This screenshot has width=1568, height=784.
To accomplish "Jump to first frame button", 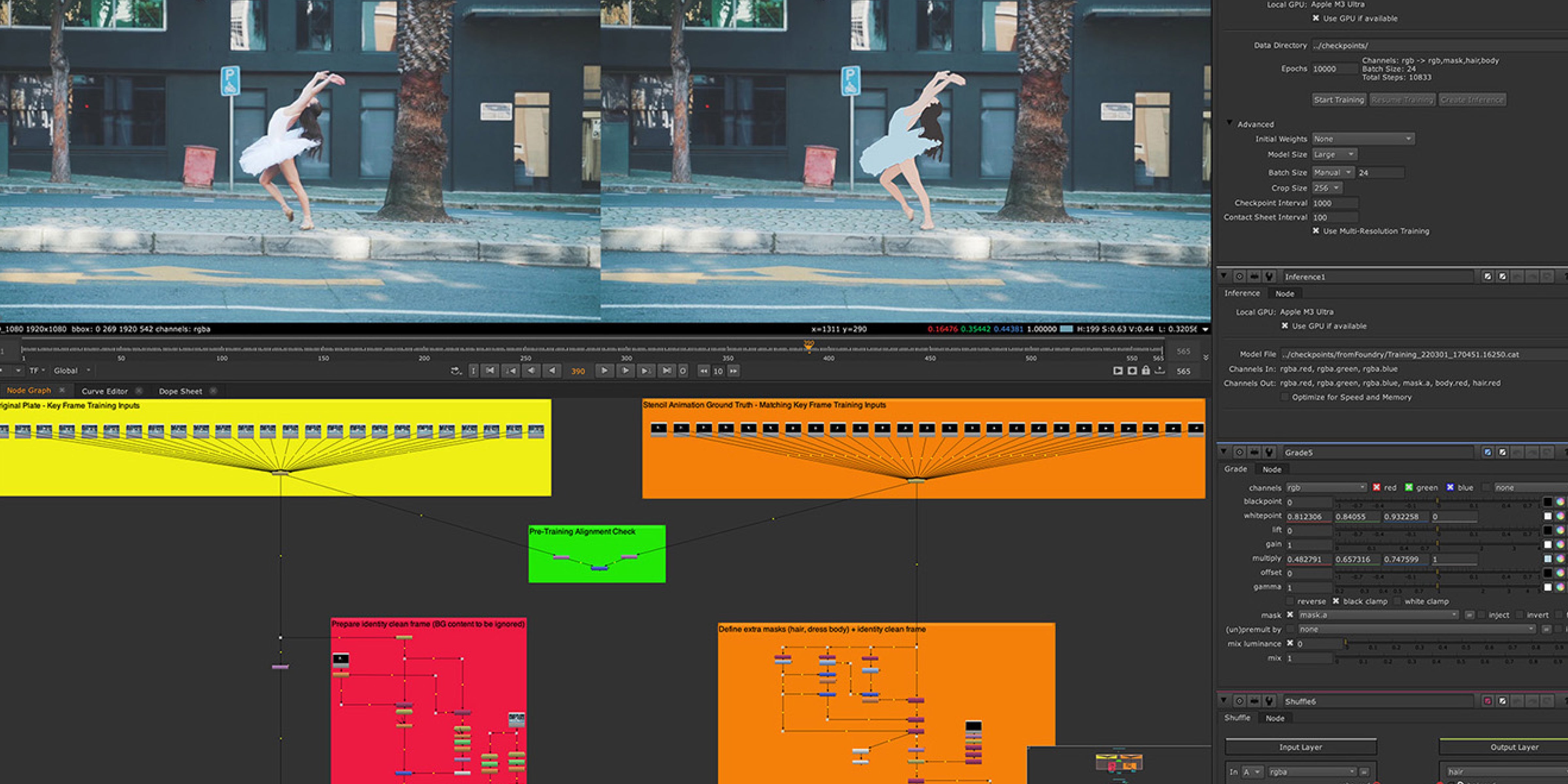I will 489,371.
